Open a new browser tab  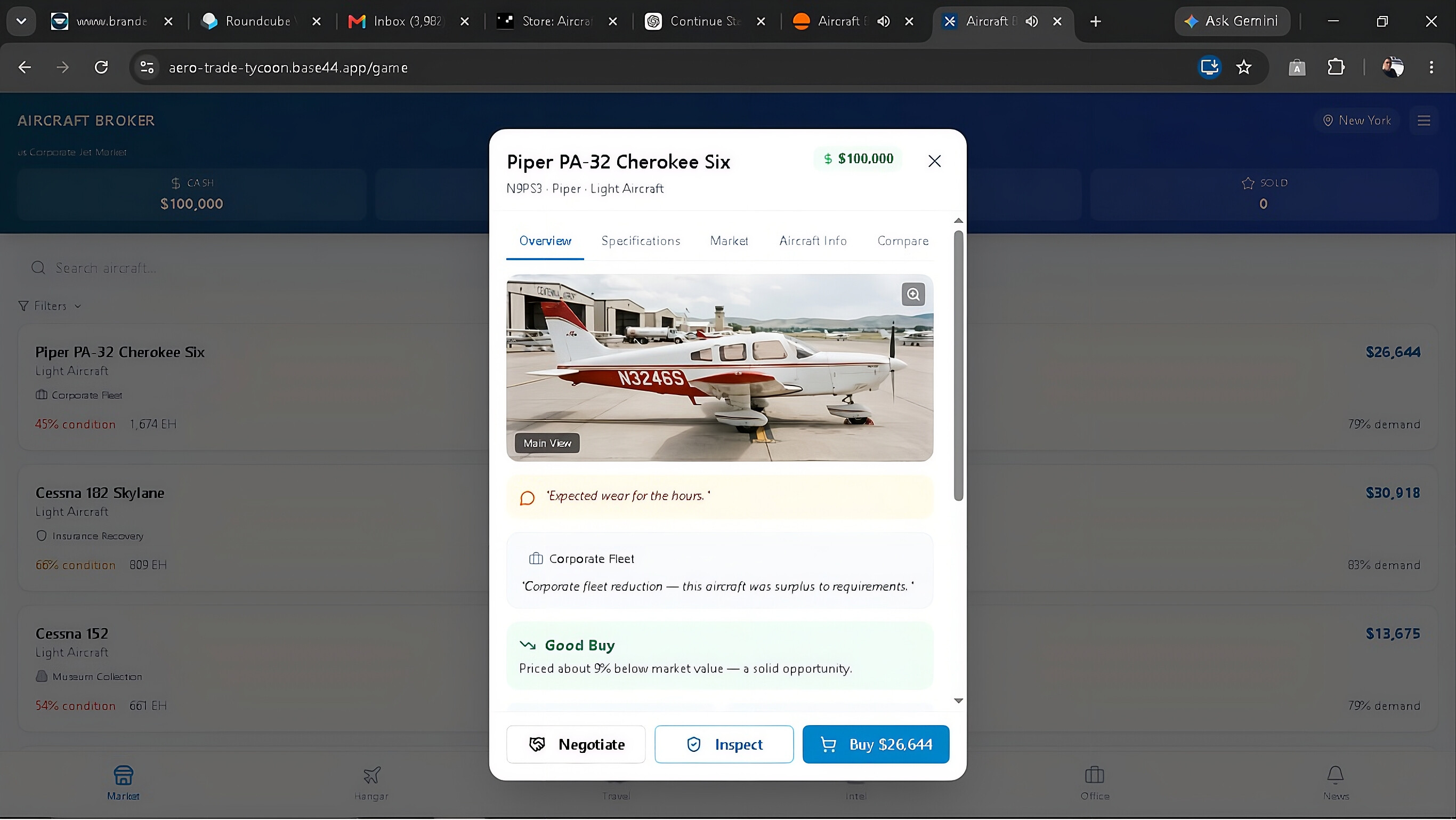pyautogui.click(x=1095, y=21)
